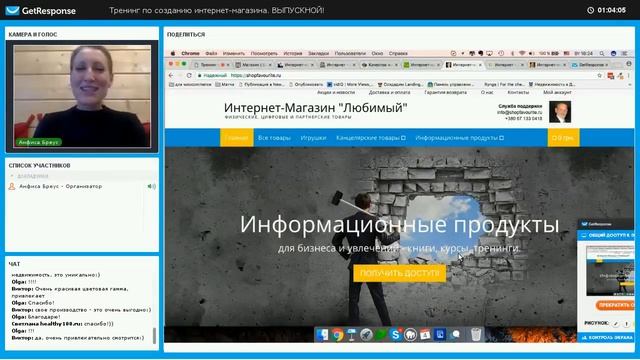Open the chat bubble app in Dock
Screen dimensions: 640x360
[455, 335]
